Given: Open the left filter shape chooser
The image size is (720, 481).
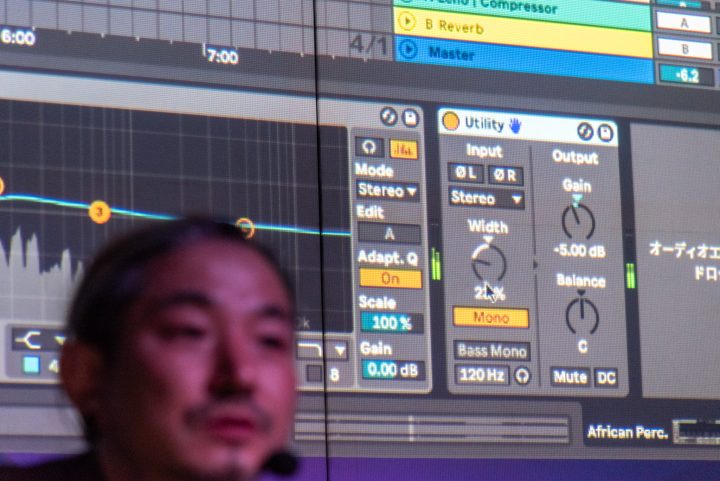Looking at the screenshot, I should (39, 340).
